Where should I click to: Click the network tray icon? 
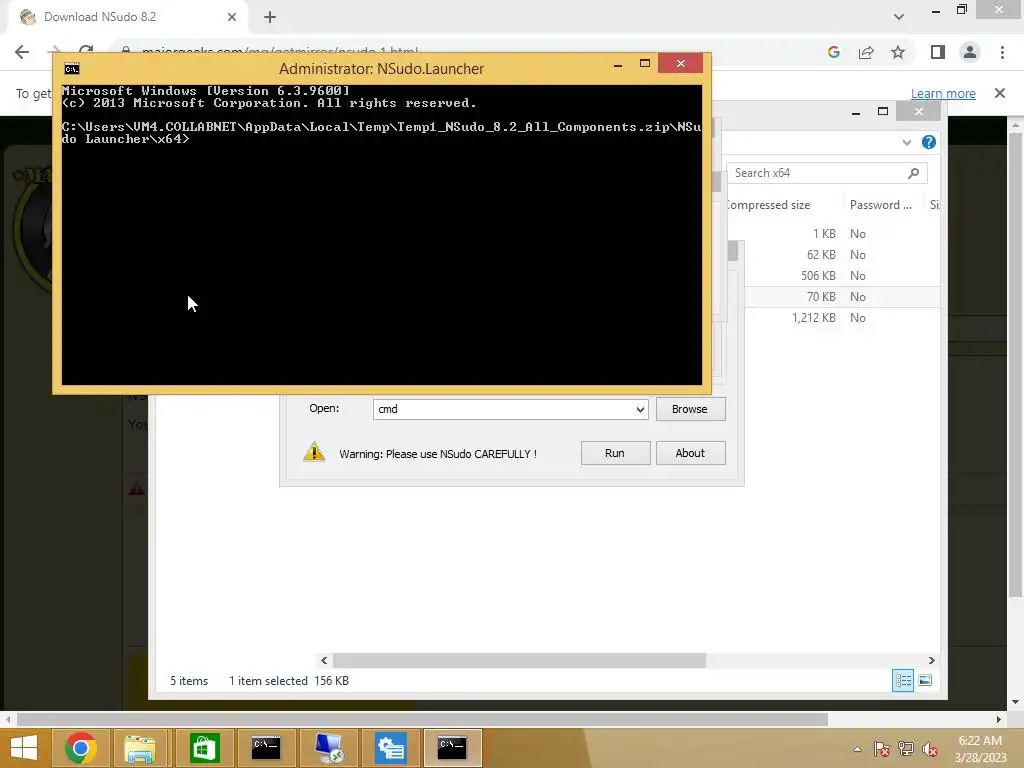[906, 749]
